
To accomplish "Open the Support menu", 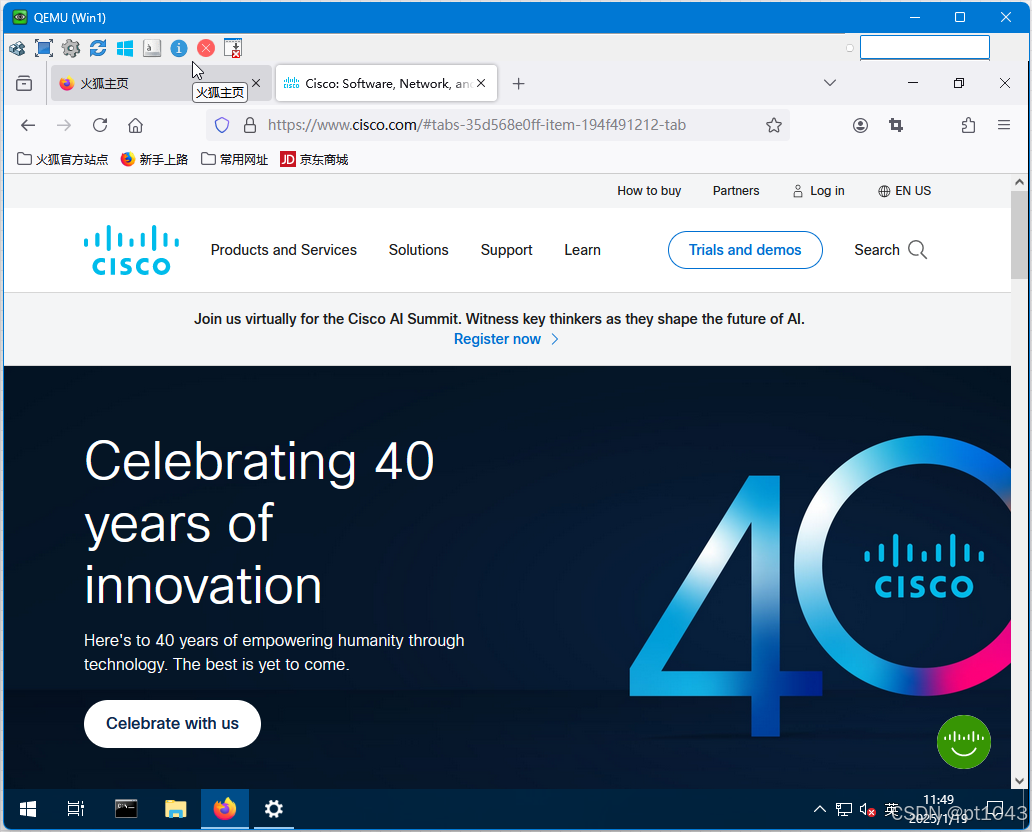I will point(506,250).
